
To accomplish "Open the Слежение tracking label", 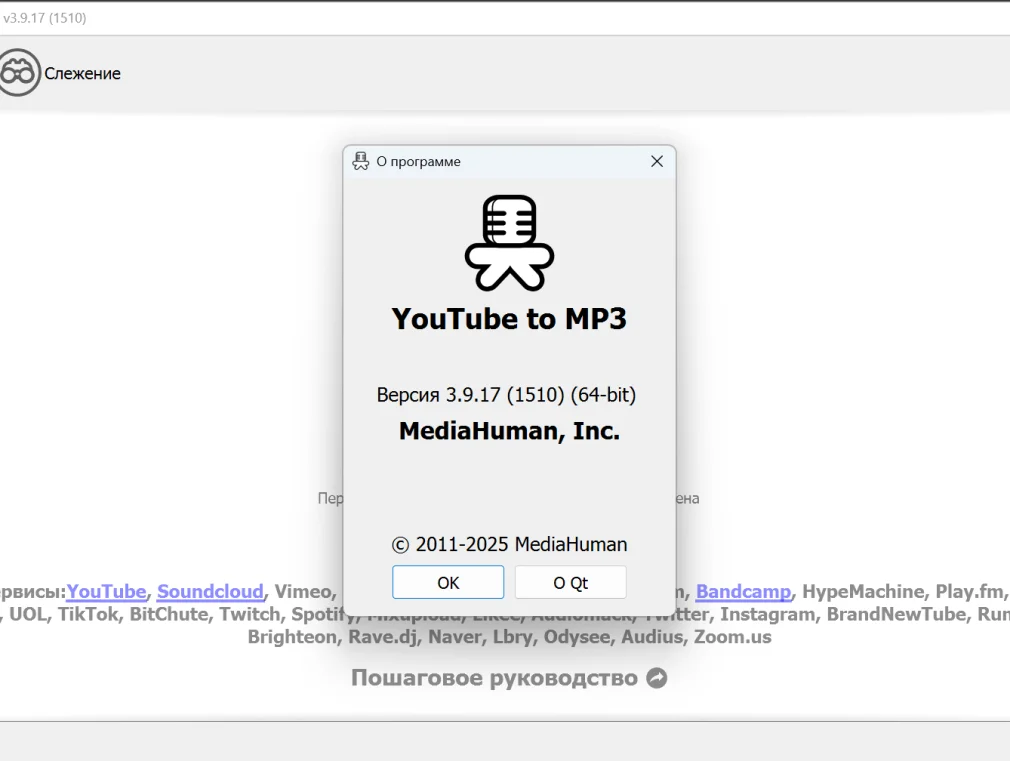I will (82, 73).
